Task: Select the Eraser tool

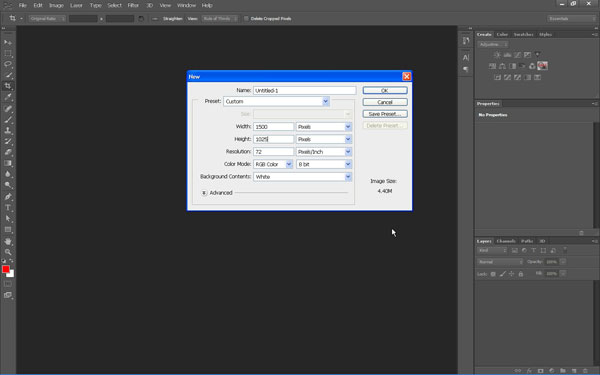Action: pos(8,152)
